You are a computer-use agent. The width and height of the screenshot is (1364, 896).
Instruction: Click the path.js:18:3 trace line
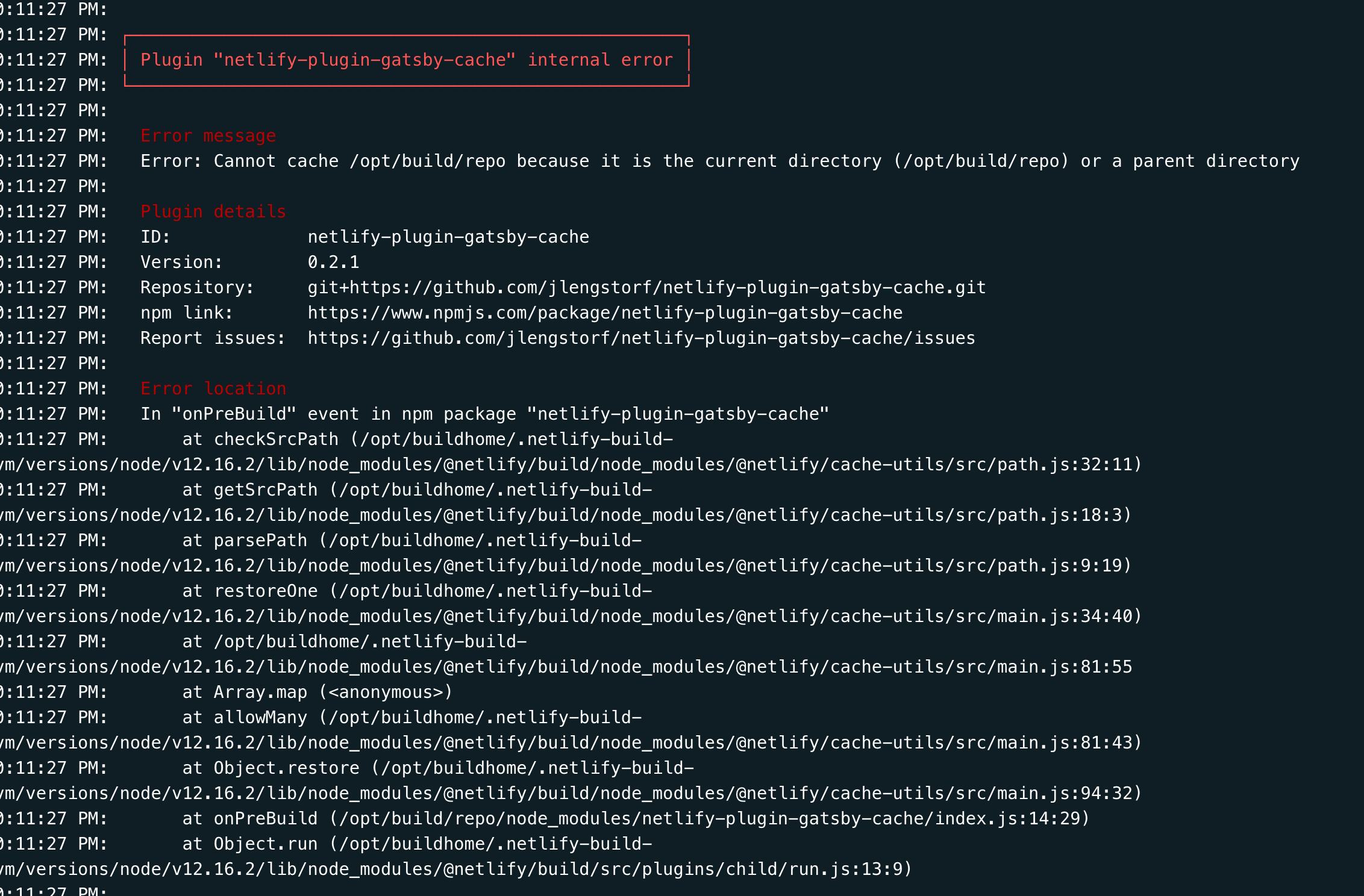[x=566, y=515]
